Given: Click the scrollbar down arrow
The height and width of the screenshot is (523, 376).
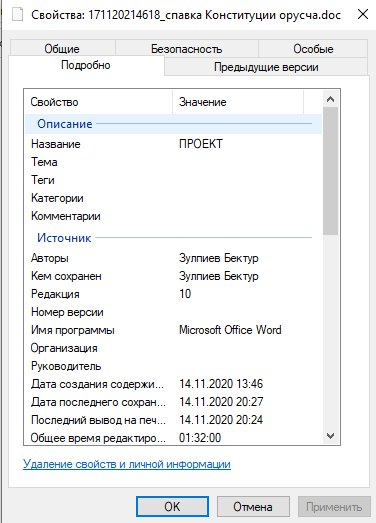Looking at the screenshot, I should point(331,436).
